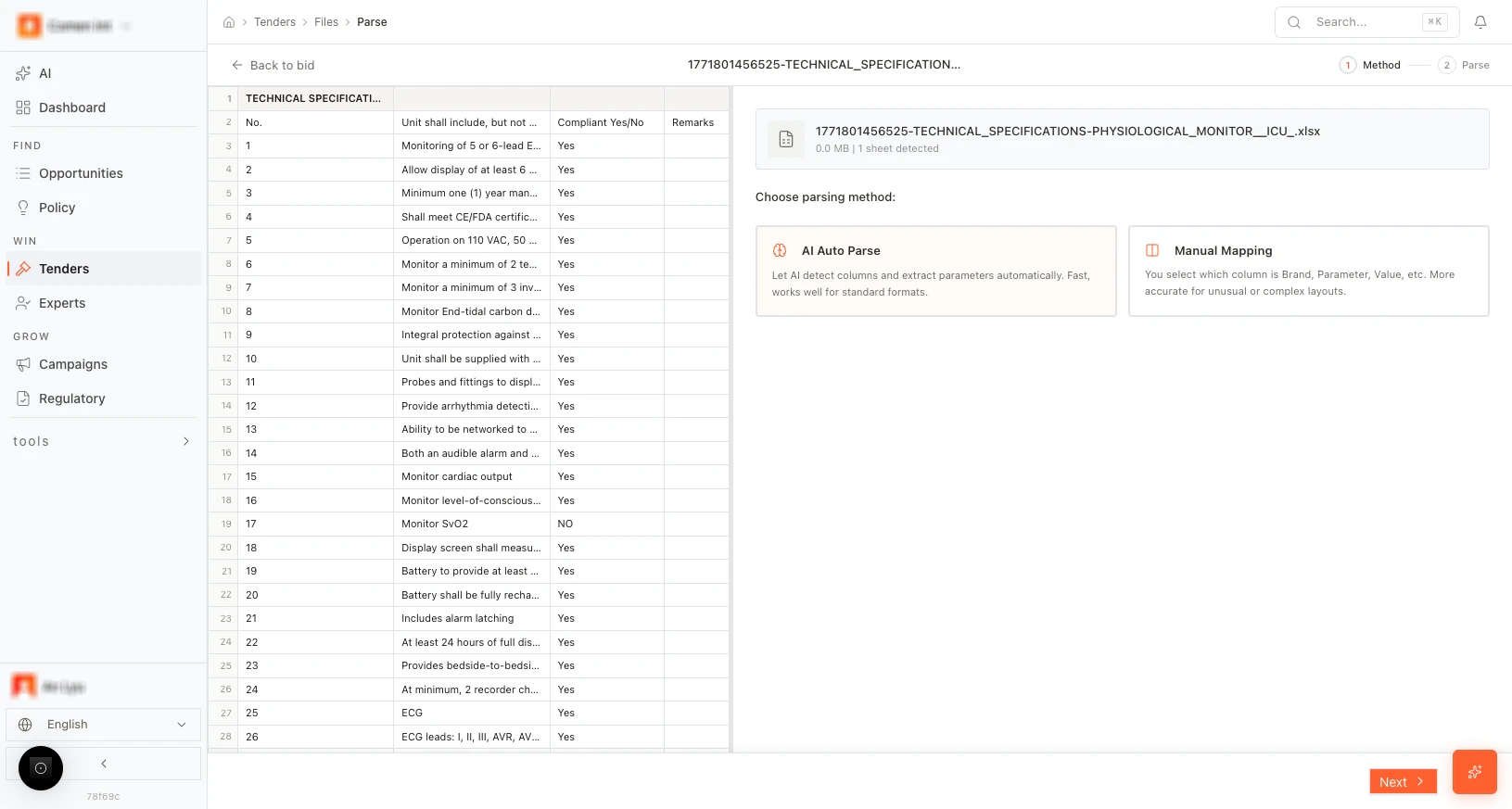Image resolution: width=1512 pixels, height=809 pixels.
Task: Click the Monitor cardiac output cell
Action: [x=472, y=476]
